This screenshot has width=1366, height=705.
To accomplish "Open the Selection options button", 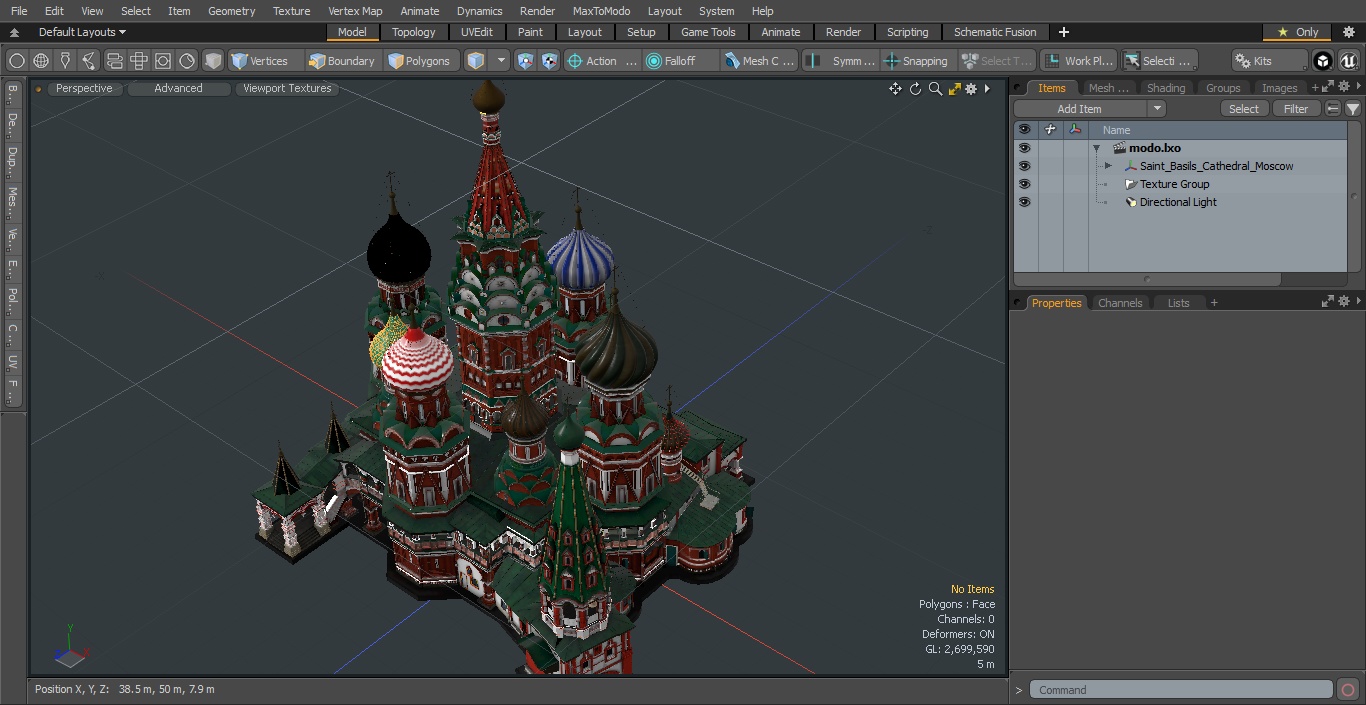I will (1159, 61).
